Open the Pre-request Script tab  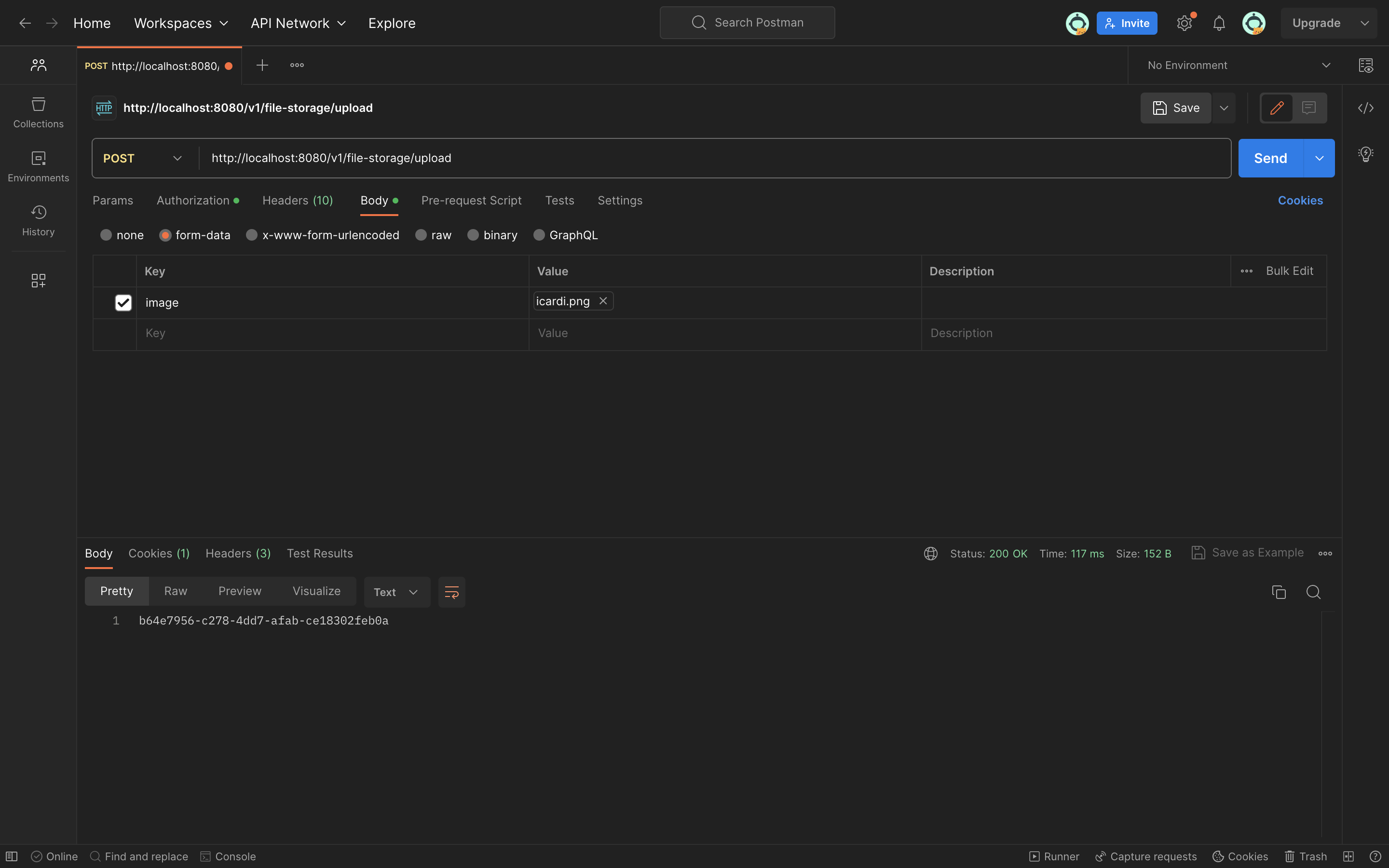point(471,200)
